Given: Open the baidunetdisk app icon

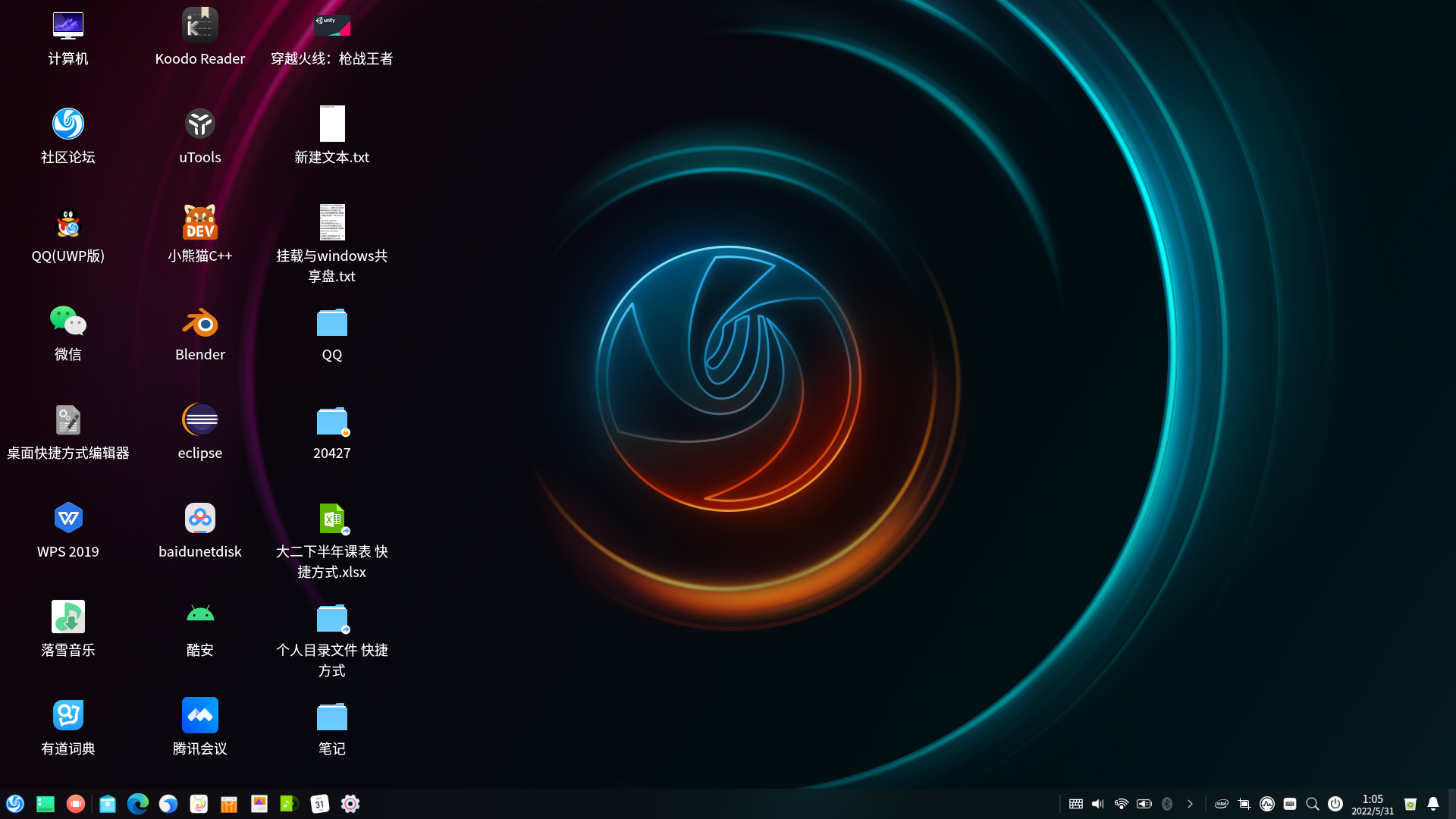Looking at the screenshot, I should [199, 519].
